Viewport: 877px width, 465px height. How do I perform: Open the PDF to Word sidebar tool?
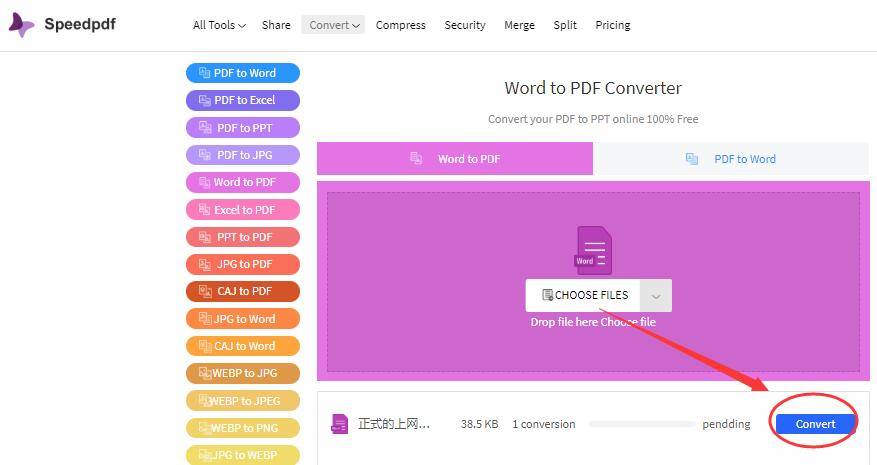(243, 73)
